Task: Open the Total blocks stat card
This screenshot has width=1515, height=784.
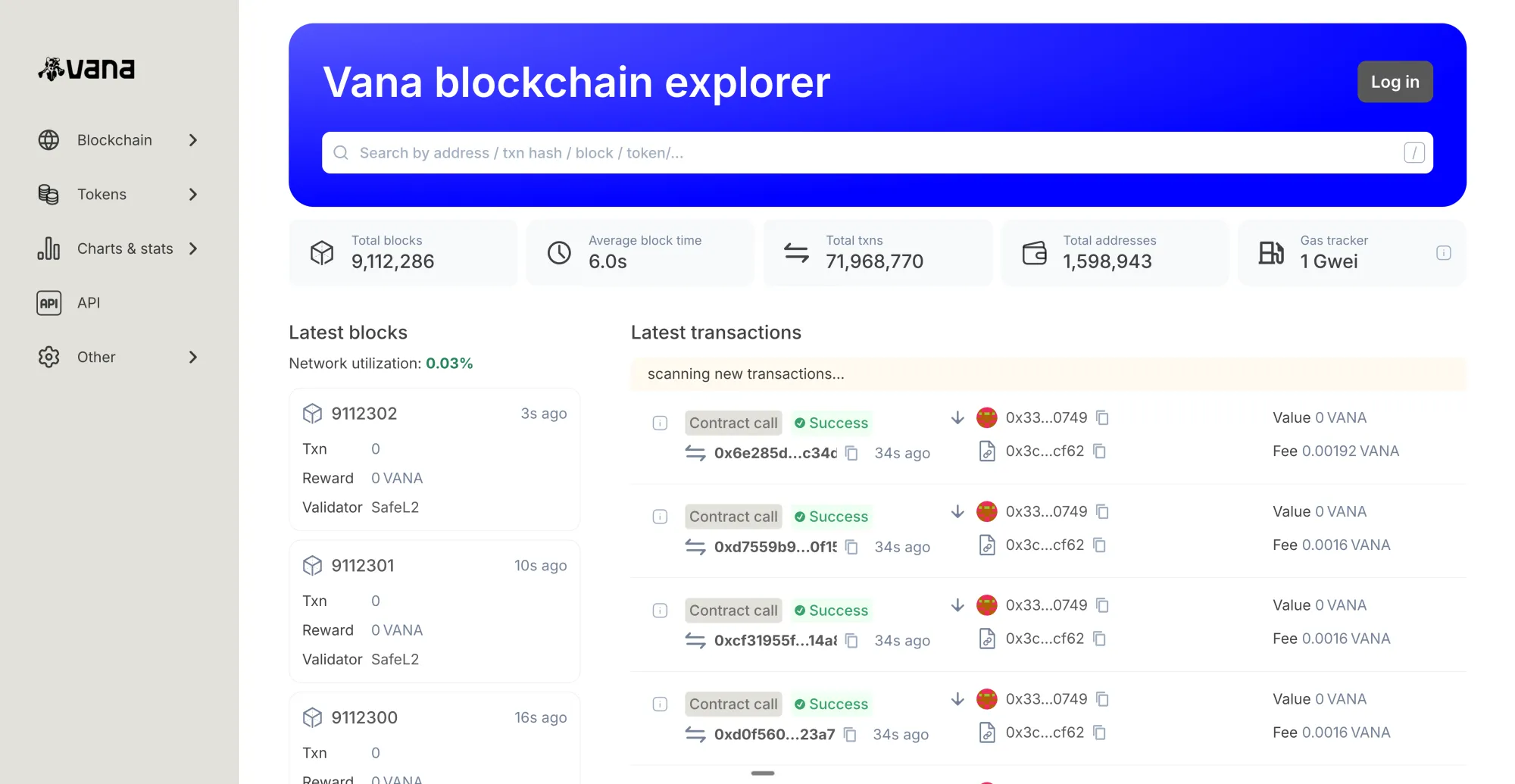Action: 403,253
